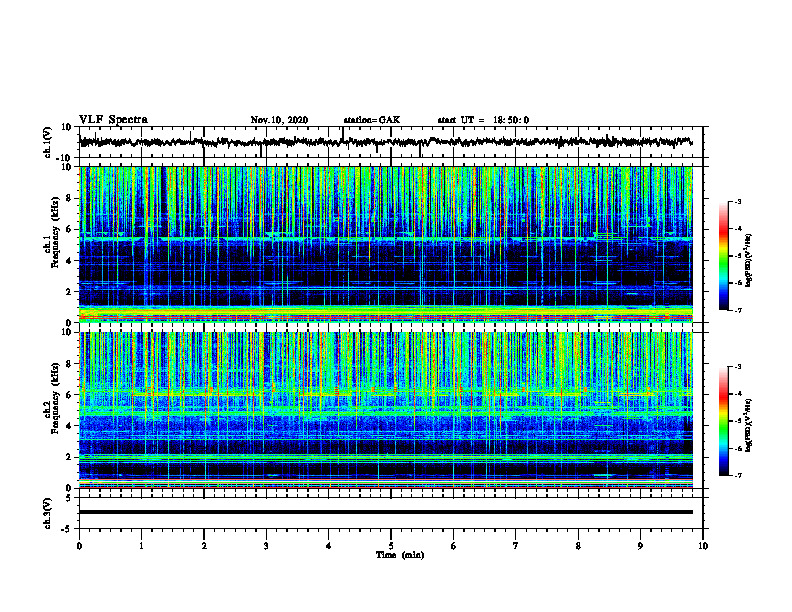Click the time axis tick label '0'
792x612 pixels.
[x=79, y=546]
